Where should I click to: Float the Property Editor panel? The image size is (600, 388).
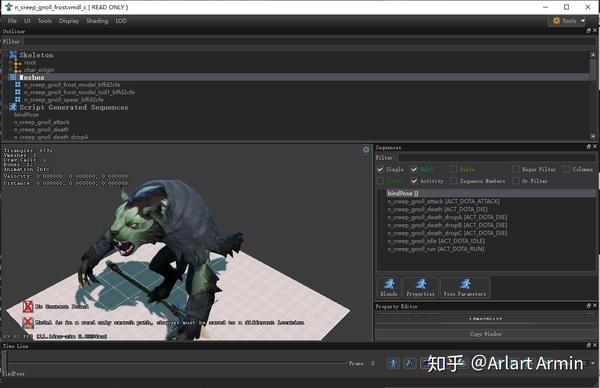coord(589,306)
